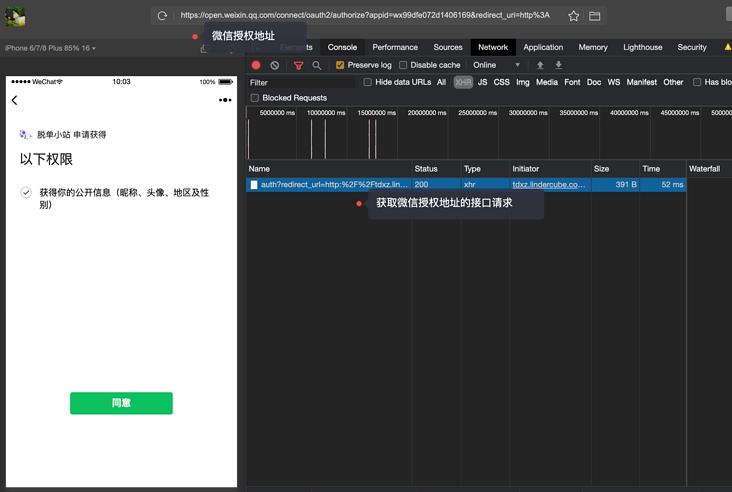
Task: Filter requests by All types
Action: pyautogui.click(x=441, y=82)
